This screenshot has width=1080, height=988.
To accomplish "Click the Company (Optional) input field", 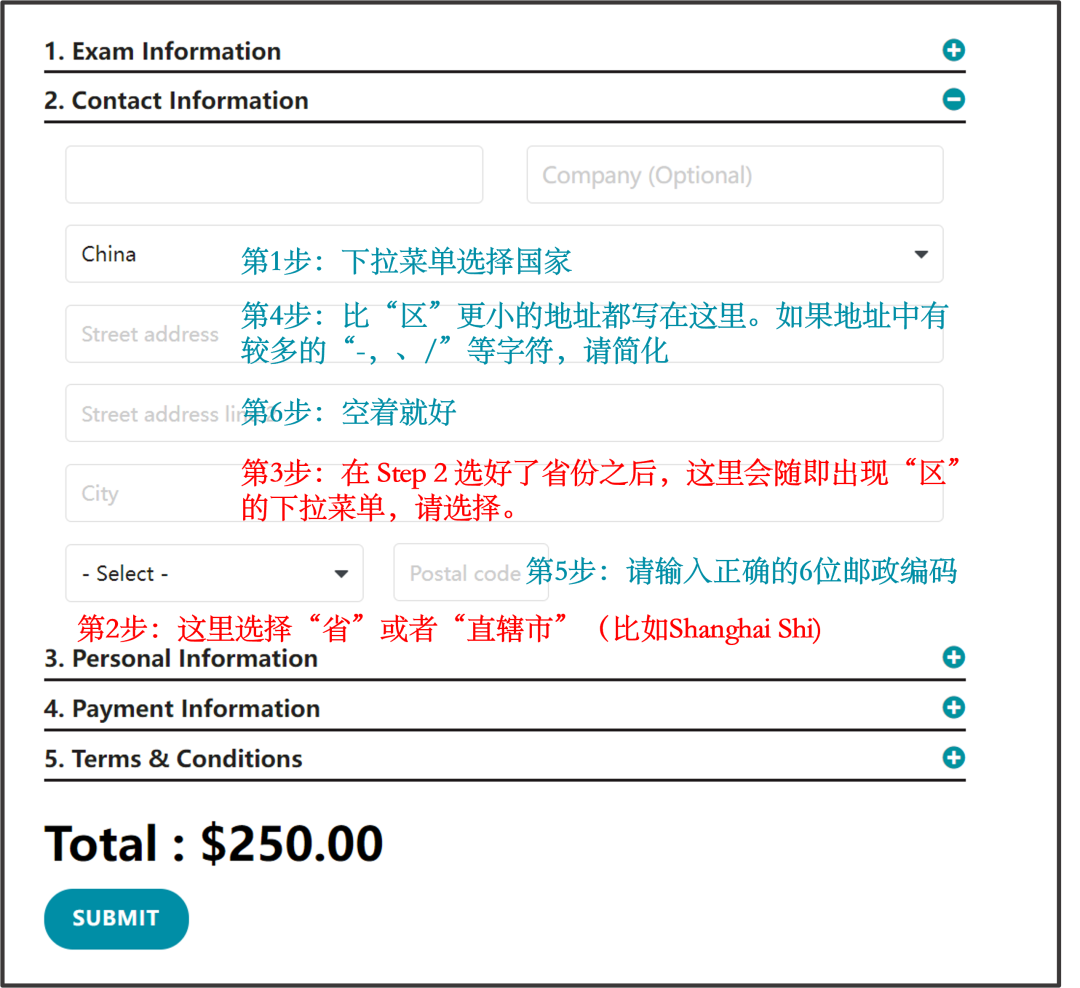I will (x=735, y=175).
